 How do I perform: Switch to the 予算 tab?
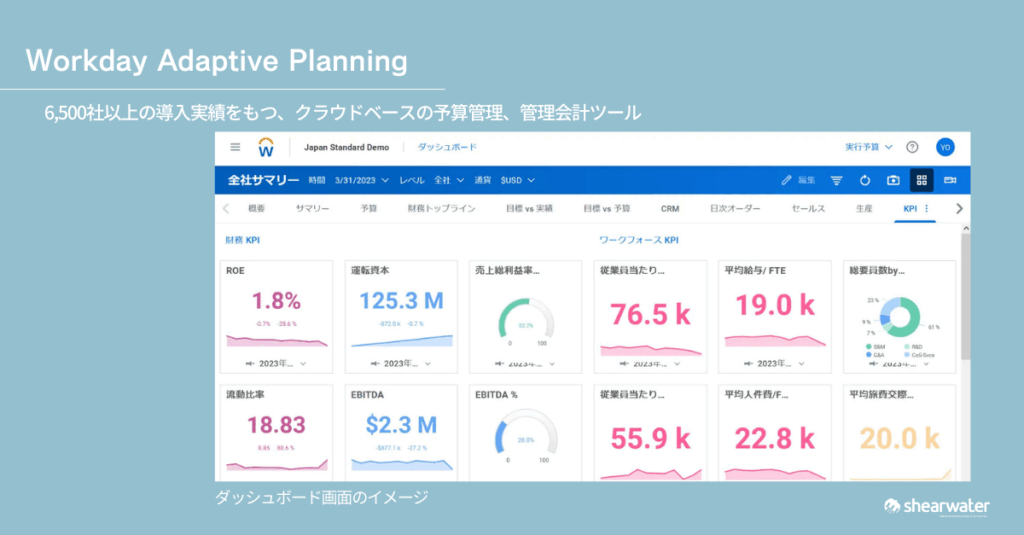point(369,208)
